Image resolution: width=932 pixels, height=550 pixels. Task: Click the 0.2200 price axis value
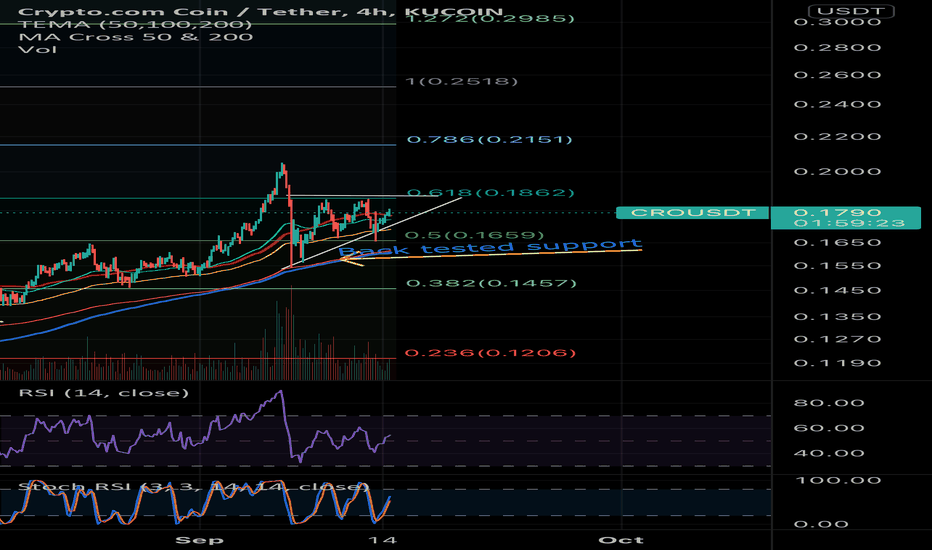coord(837,137)
